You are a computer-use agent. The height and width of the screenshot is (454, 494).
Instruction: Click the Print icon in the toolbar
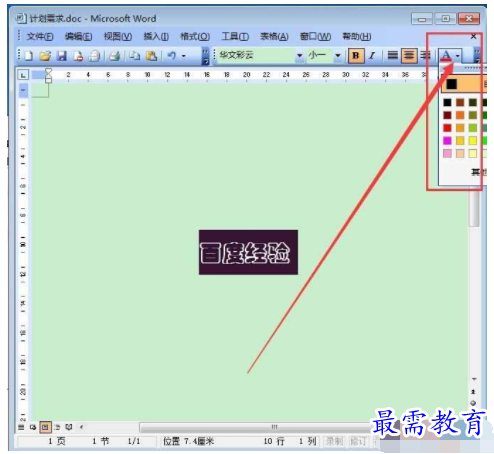[x=114, y=56]
